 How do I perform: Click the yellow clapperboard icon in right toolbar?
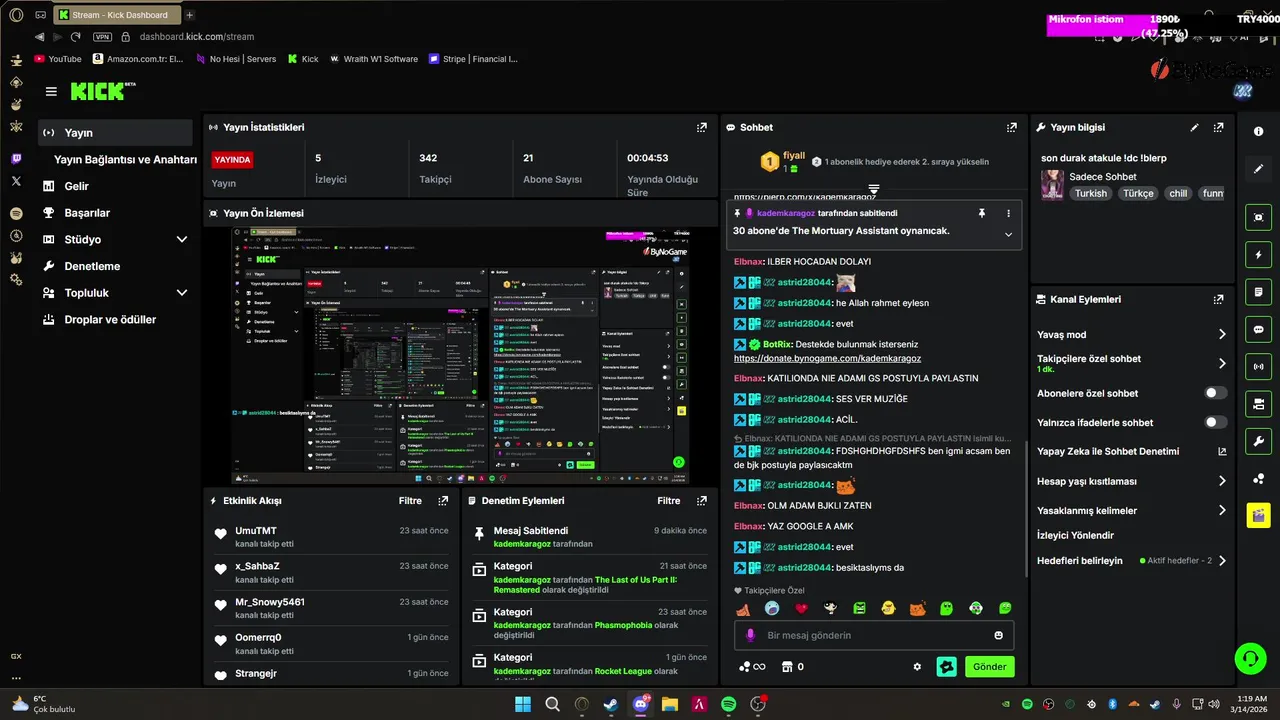click(1258, 515)
